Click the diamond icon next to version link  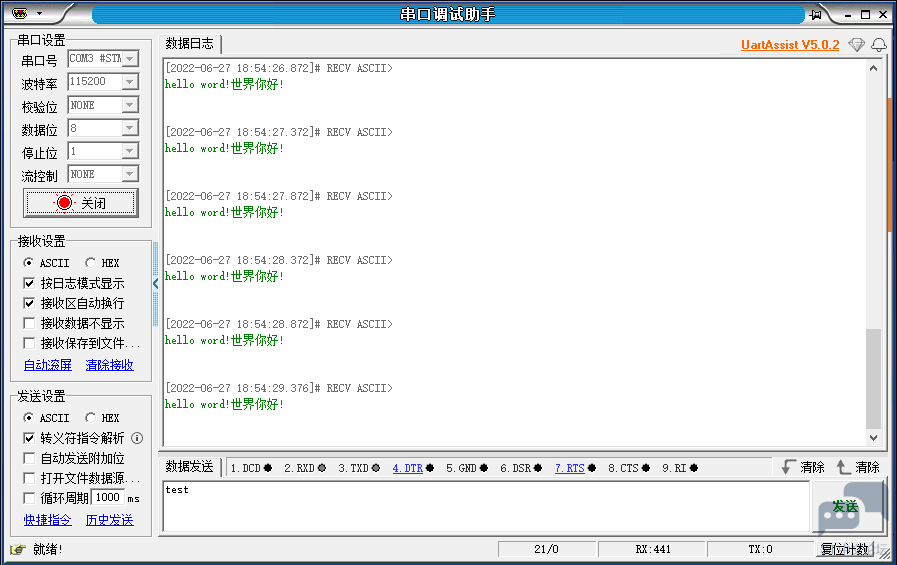(856, 45)
